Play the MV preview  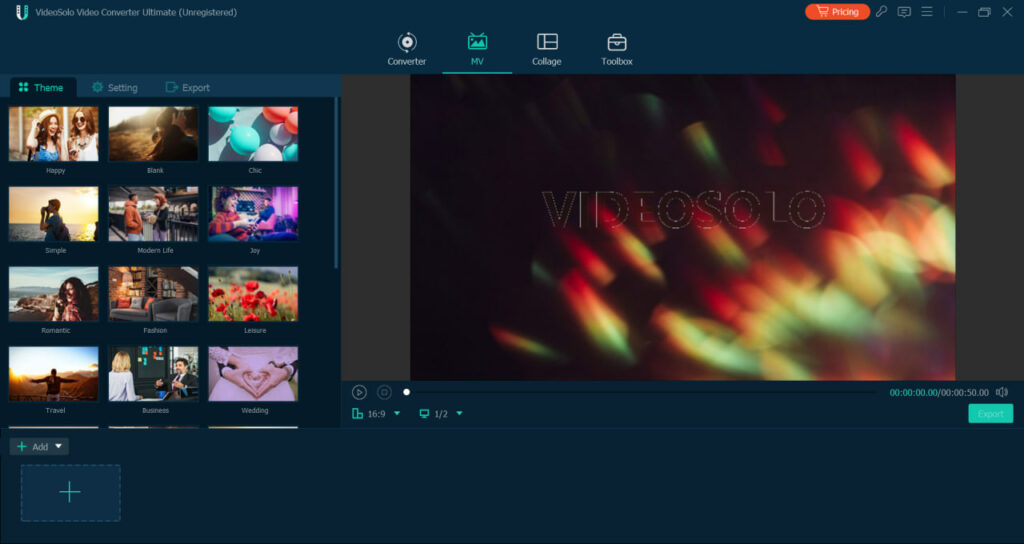coord(359,392)
